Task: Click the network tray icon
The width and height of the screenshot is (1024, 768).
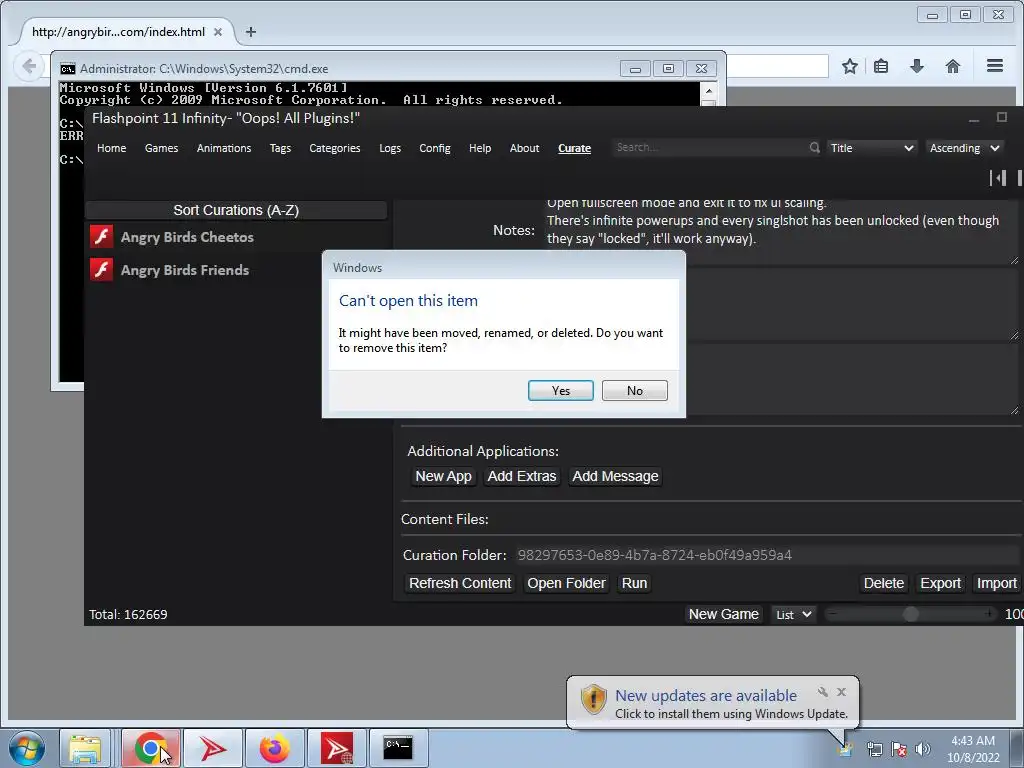Action: 874,749
